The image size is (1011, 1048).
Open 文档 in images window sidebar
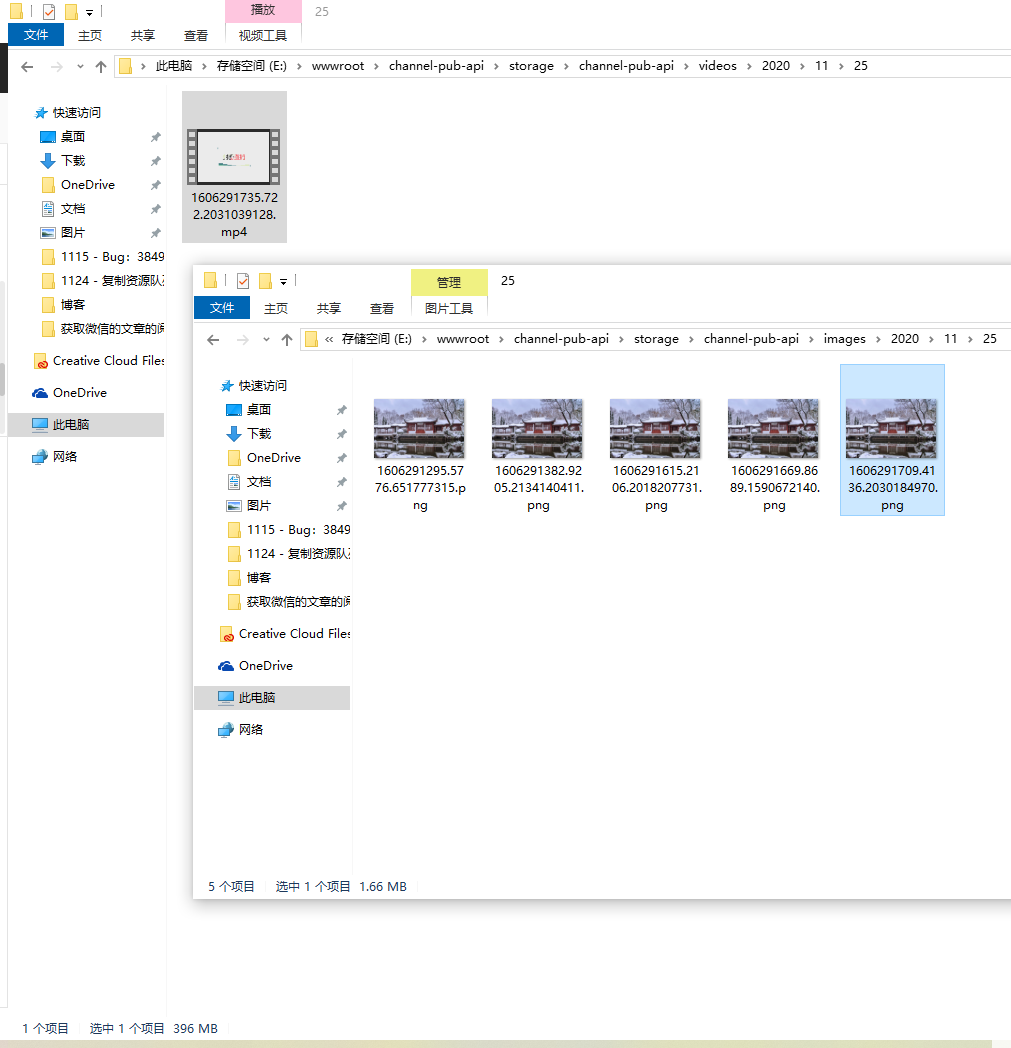[x=258, y=483]
